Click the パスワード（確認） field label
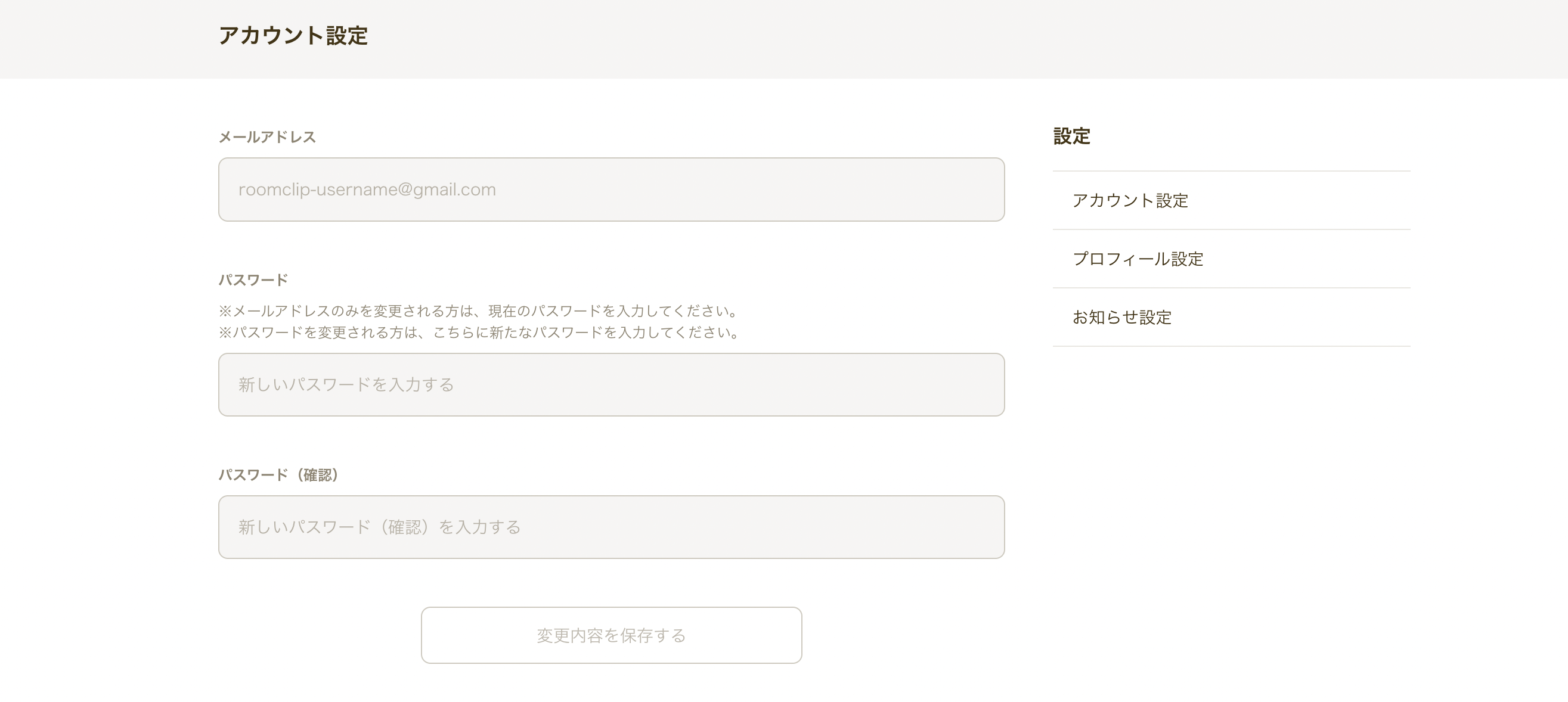The width and height of the screenshot is (1568, 702). (x=278, y=474)
